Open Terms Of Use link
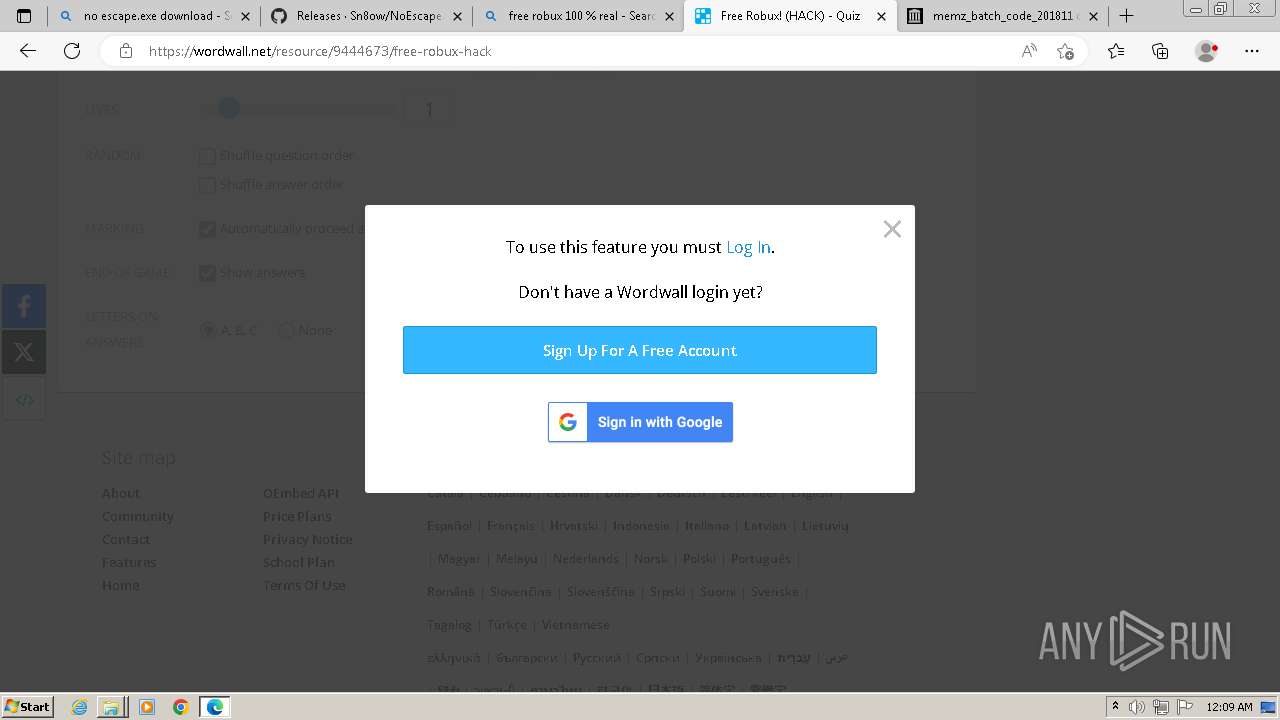Image resolution: width=1280 pixels, height=720 pixels. (x=304, y=585)
